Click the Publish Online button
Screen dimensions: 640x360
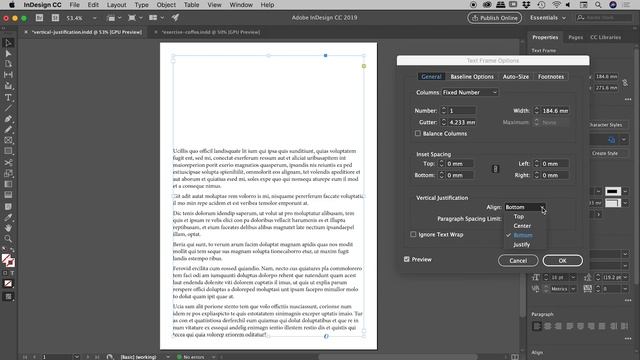point(494,18)
